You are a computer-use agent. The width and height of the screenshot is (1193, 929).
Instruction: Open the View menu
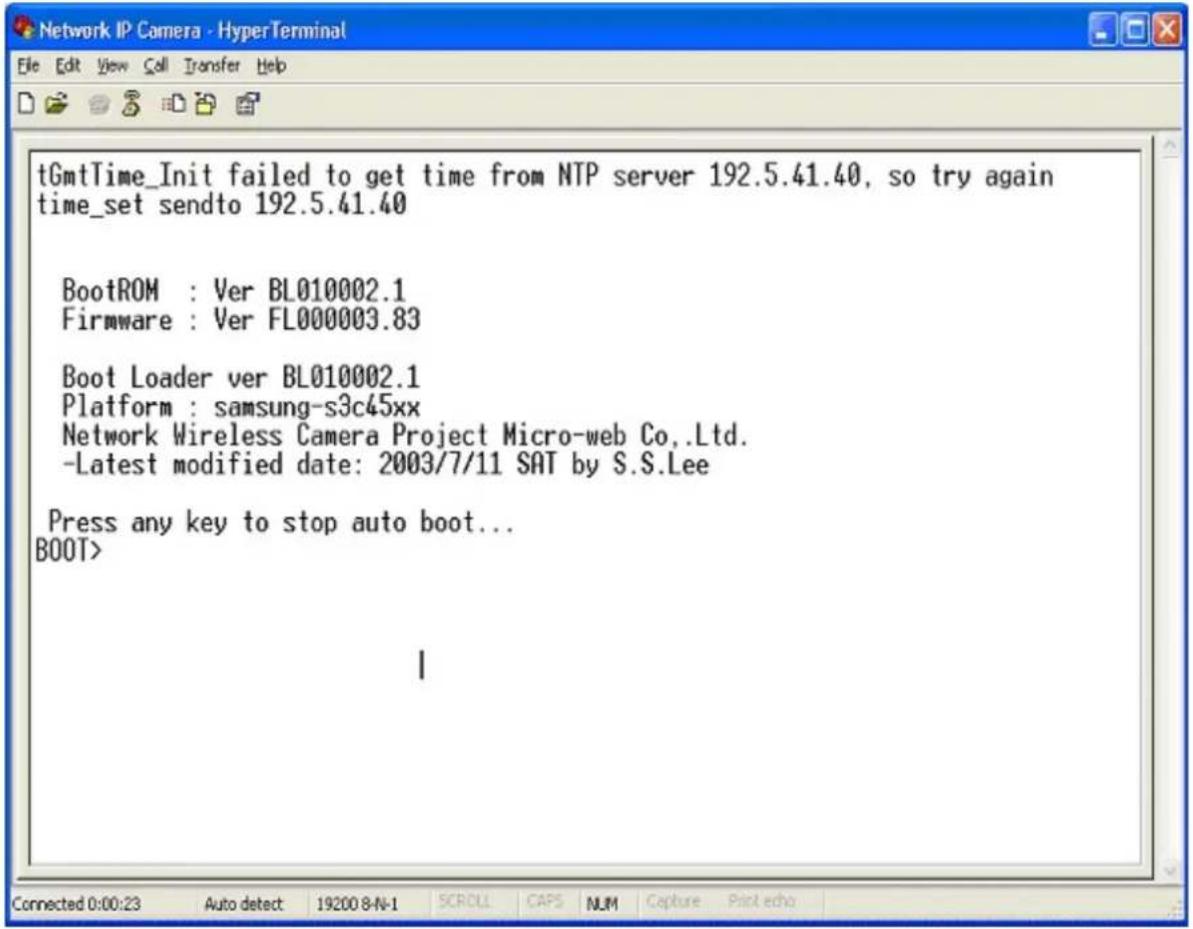112,66
